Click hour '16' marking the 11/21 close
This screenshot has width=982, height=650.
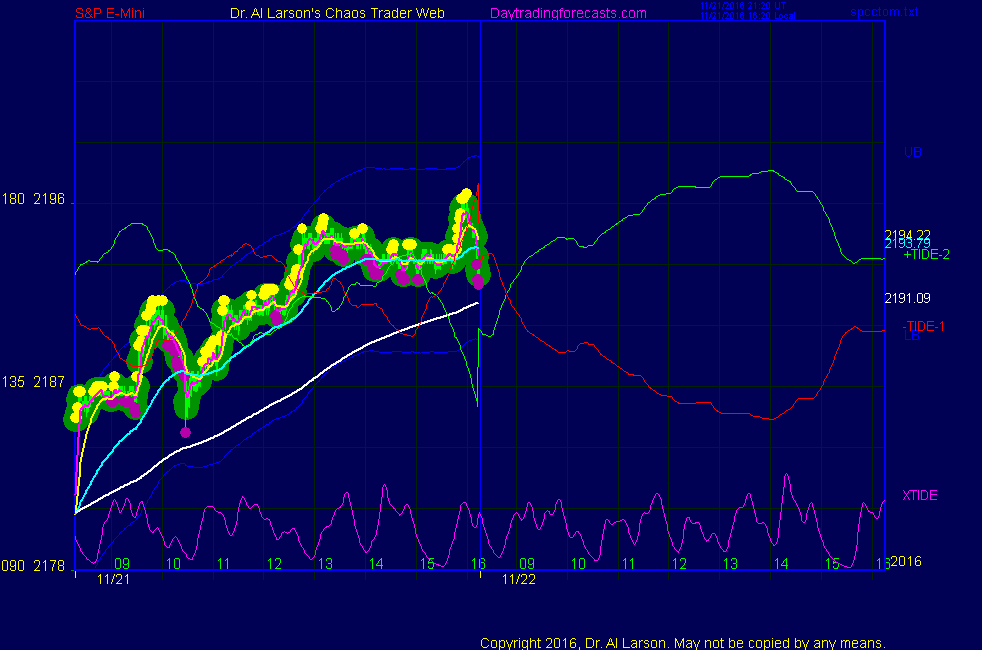(x=478, y=564)
